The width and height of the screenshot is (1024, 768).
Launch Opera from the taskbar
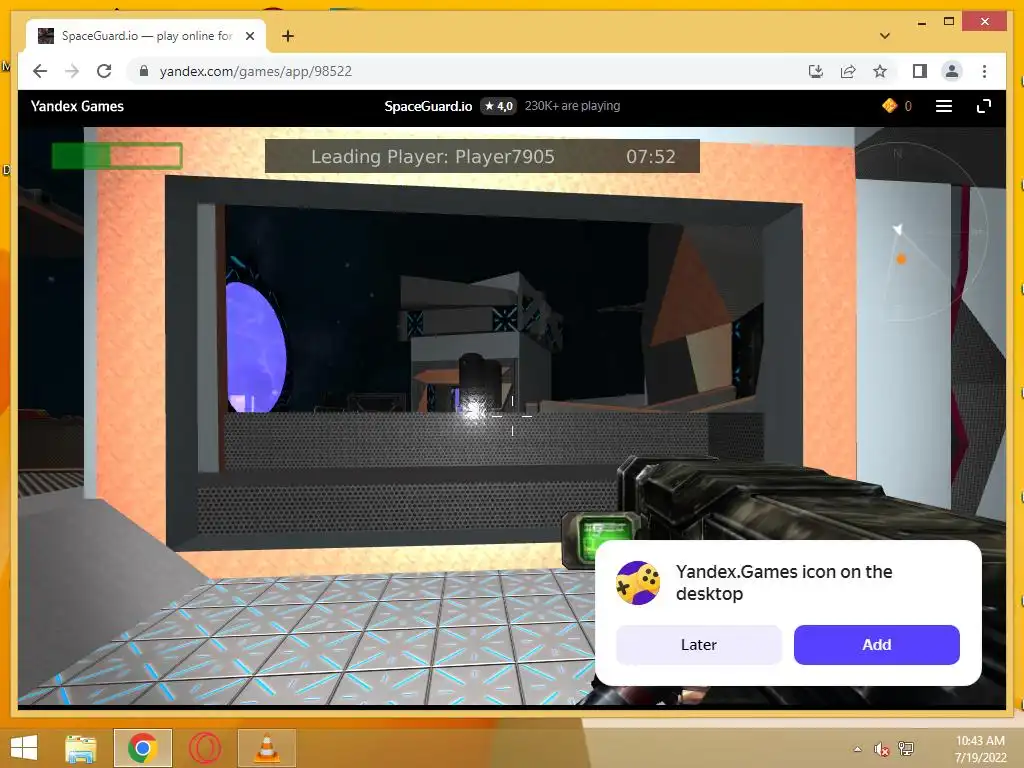pyautogui.click(x=204, y=748)
